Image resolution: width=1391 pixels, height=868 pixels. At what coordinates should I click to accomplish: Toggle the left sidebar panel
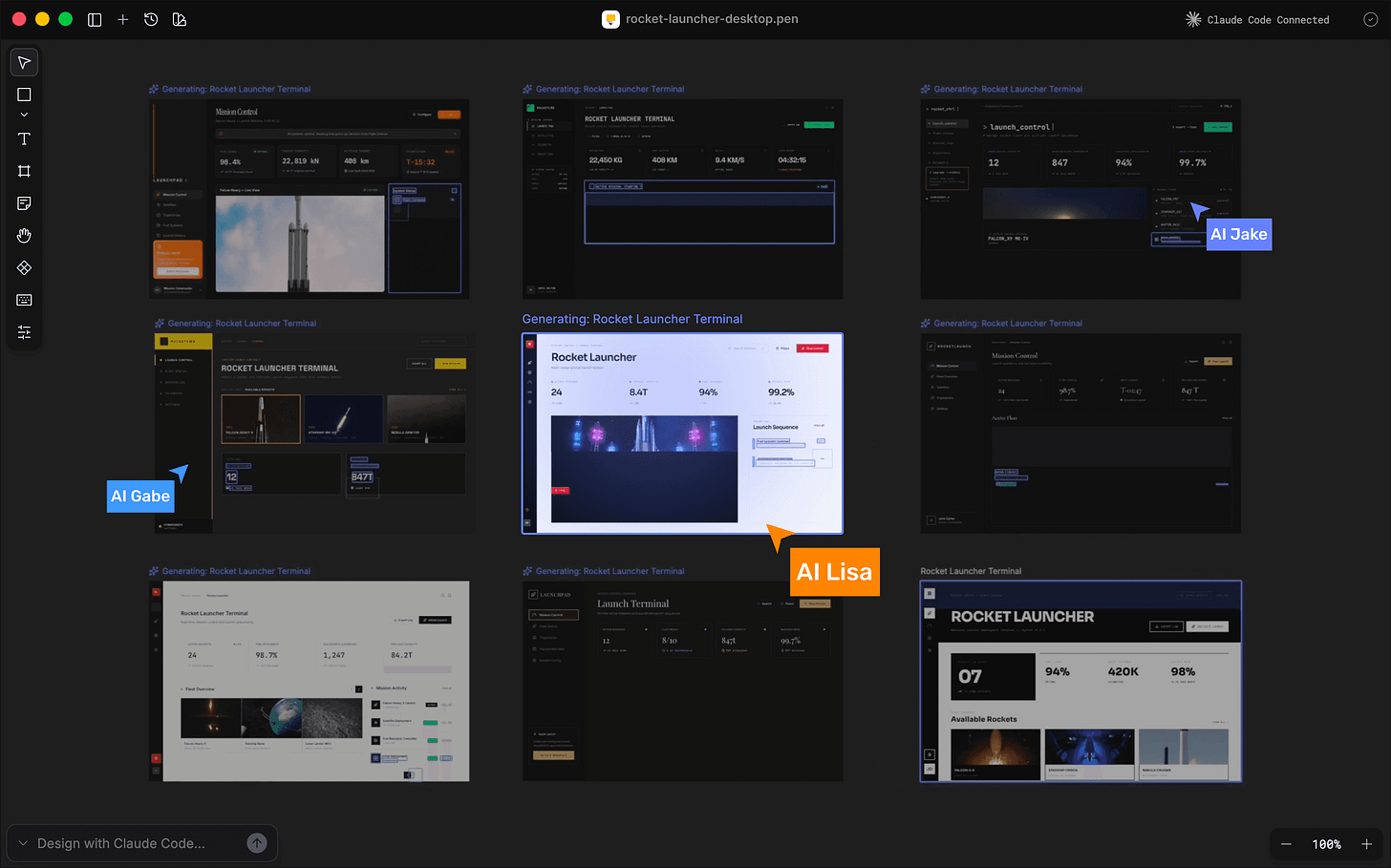[95, 19]
